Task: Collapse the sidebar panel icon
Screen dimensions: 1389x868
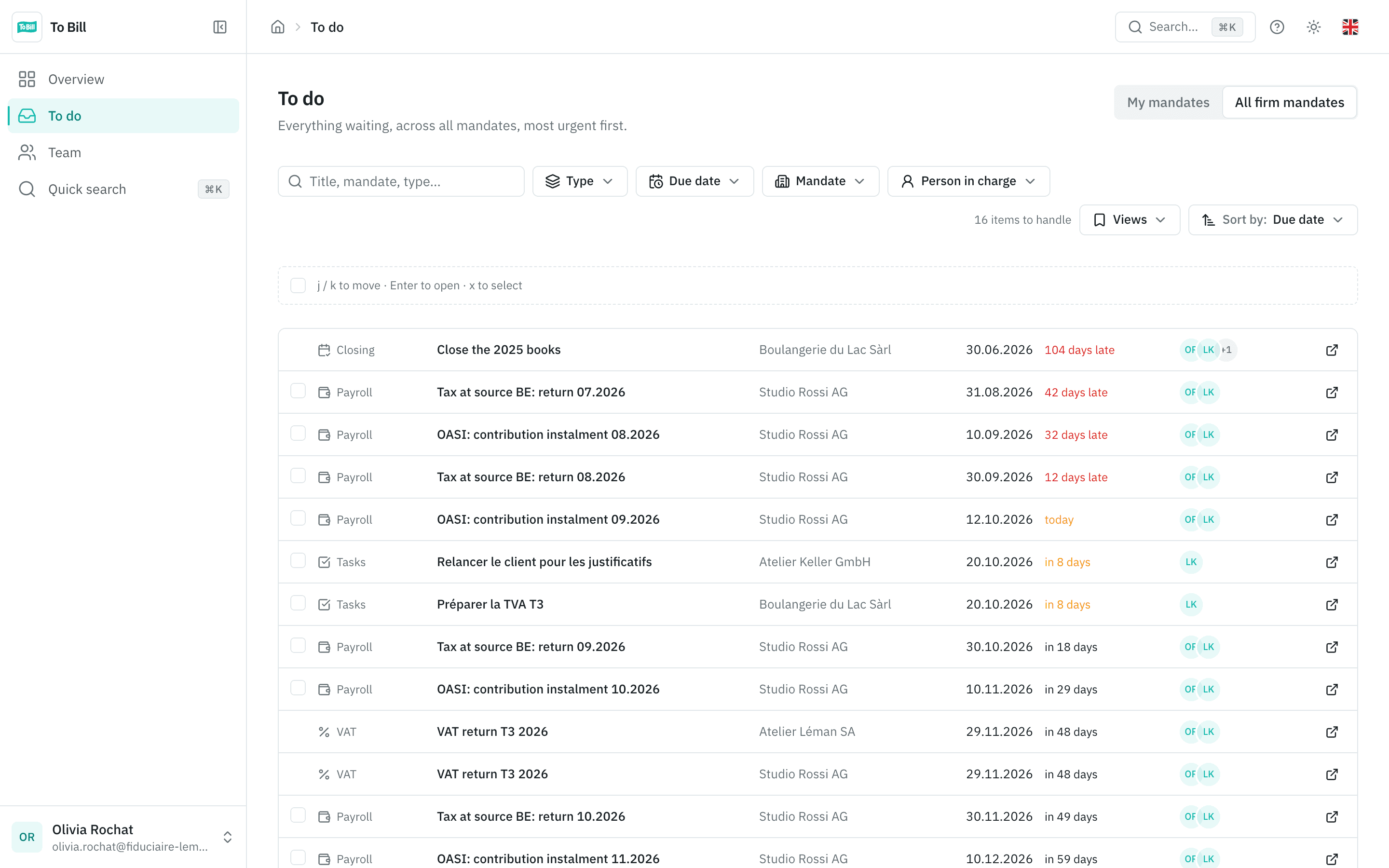Action: click(220, 27)
